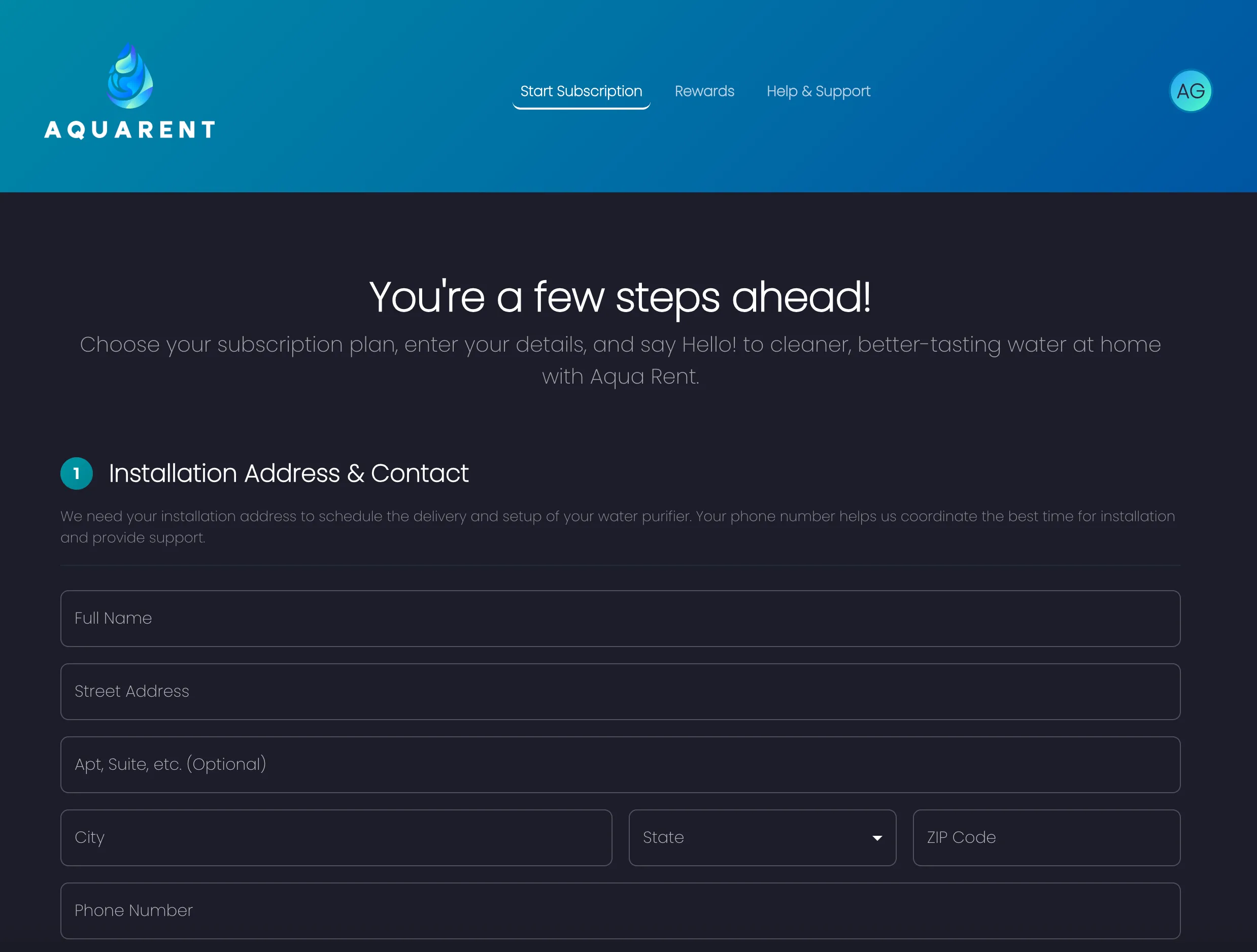Click the Phone Number field
This screenshot has height=952, width=1257.
pyautogui.click(x=620, y=910)
